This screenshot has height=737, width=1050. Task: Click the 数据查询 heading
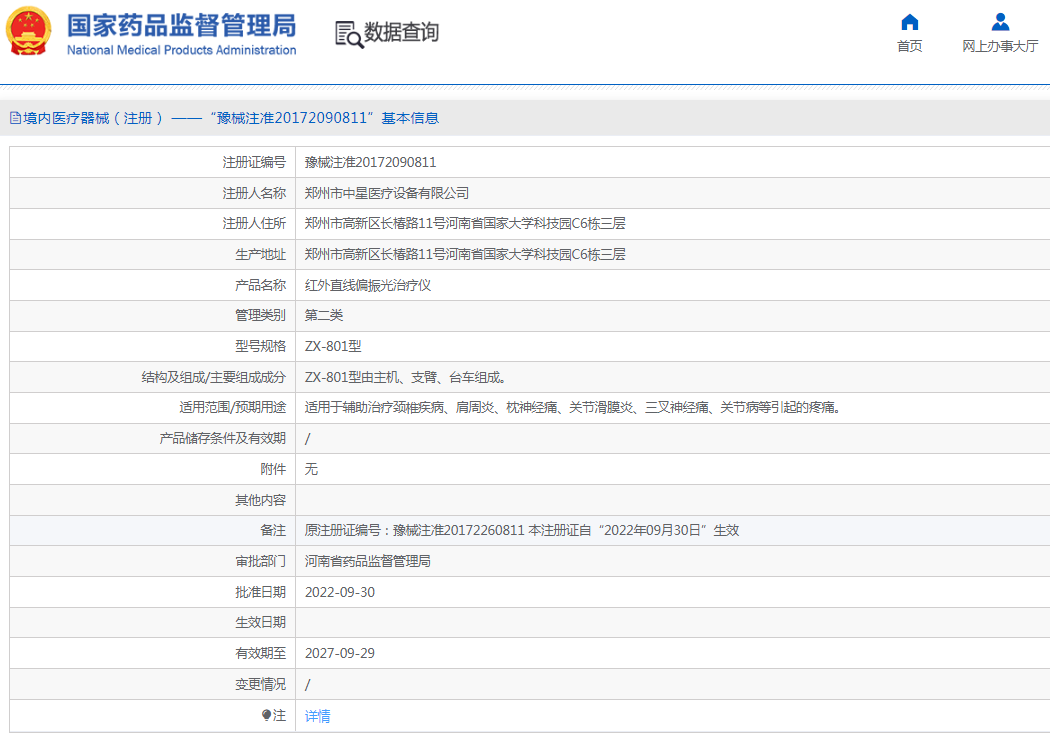click(x=401, y=32)
